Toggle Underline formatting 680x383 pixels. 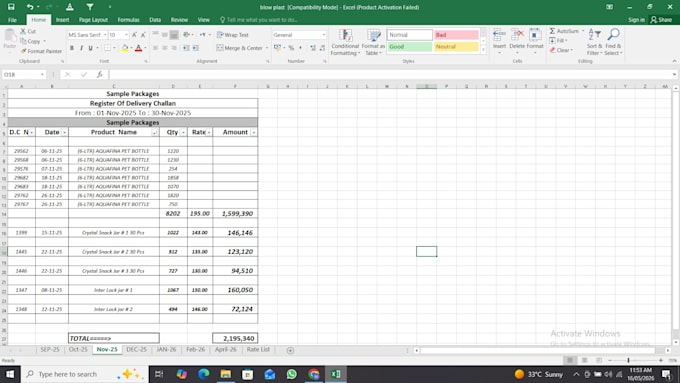90,48
